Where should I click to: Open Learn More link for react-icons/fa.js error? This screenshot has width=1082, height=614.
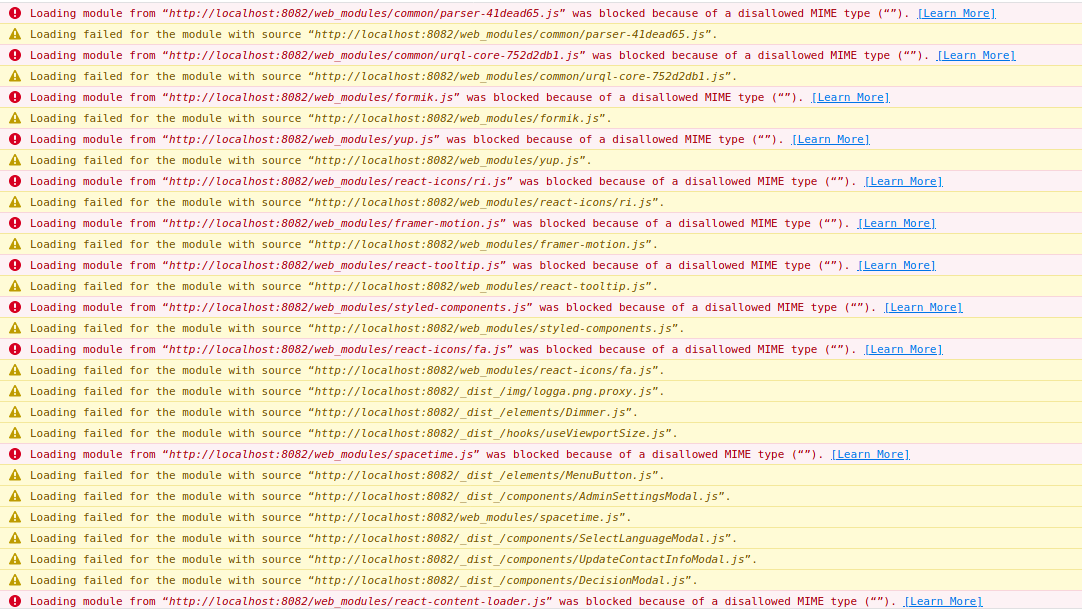pos(903,350)
